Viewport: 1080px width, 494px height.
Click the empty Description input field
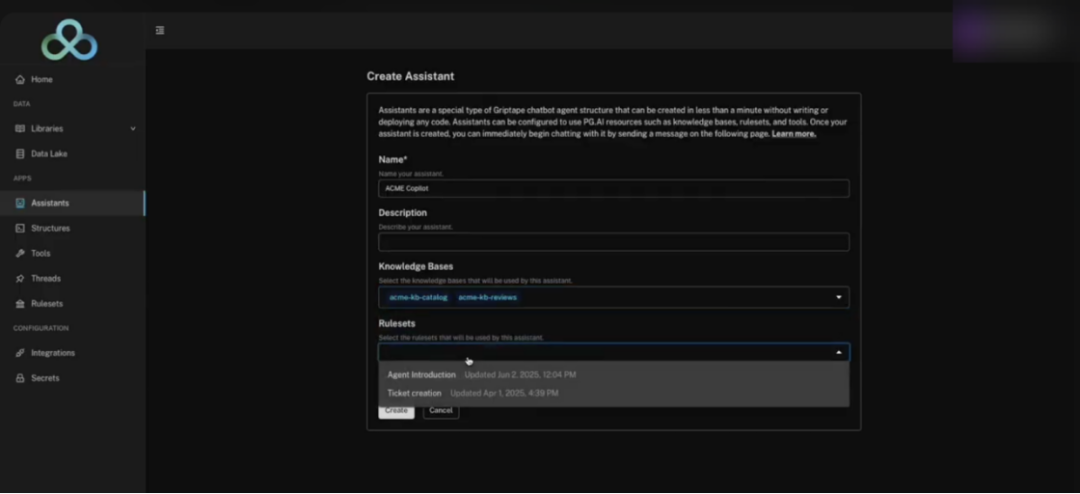614,242
